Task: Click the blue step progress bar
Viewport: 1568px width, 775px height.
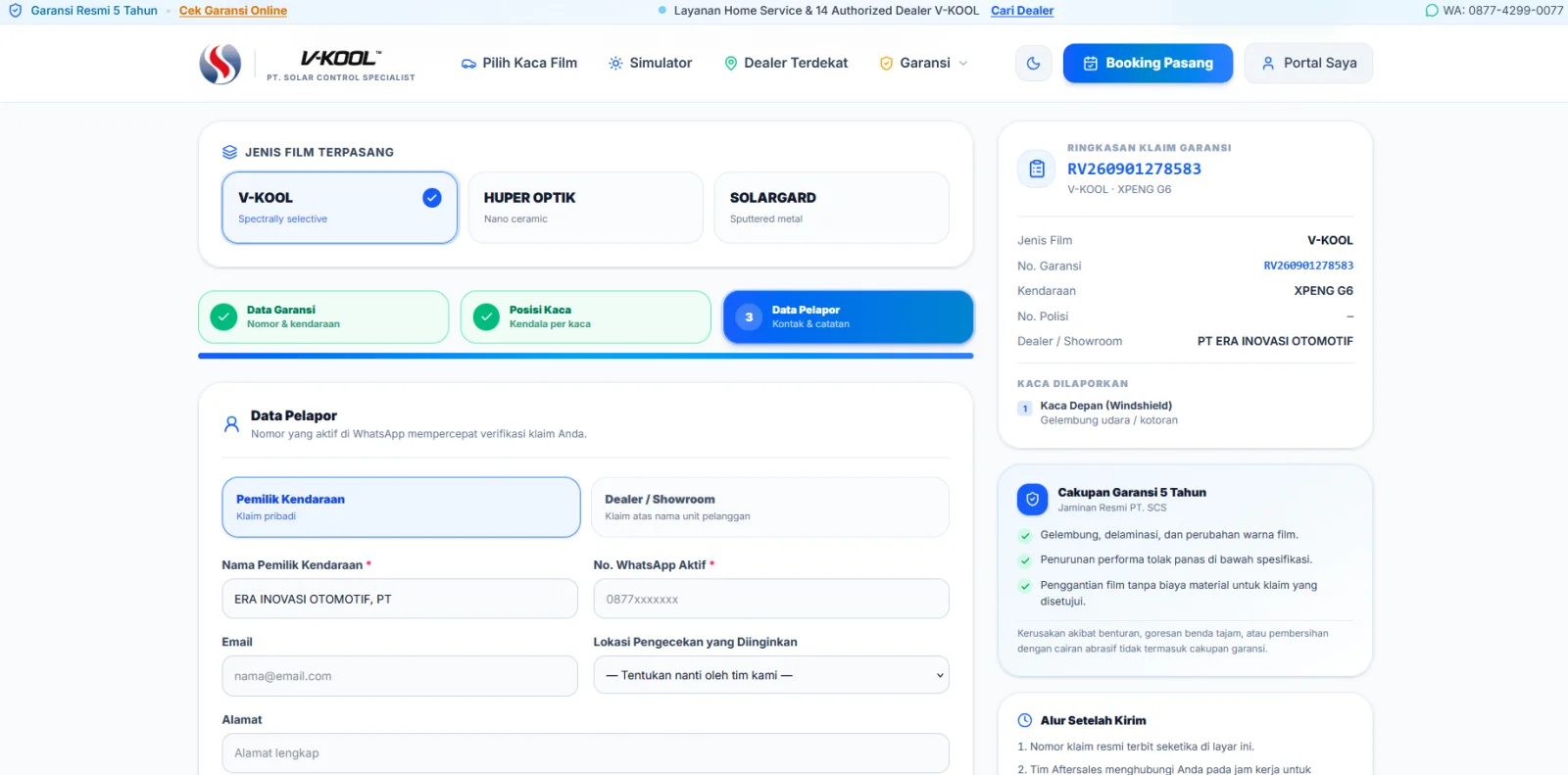Action: point(585,356)
